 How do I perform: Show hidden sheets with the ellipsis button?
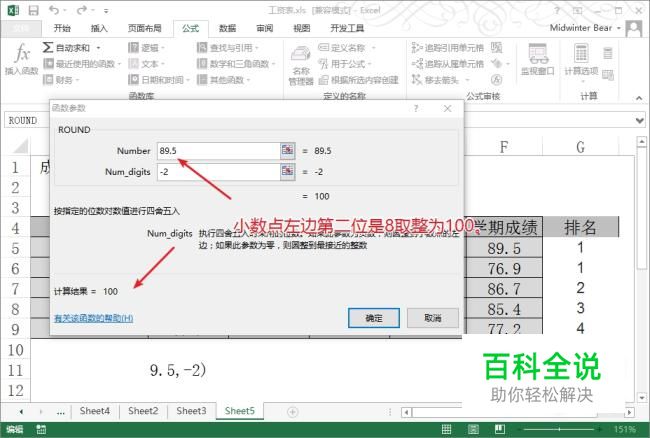point(61,412)
